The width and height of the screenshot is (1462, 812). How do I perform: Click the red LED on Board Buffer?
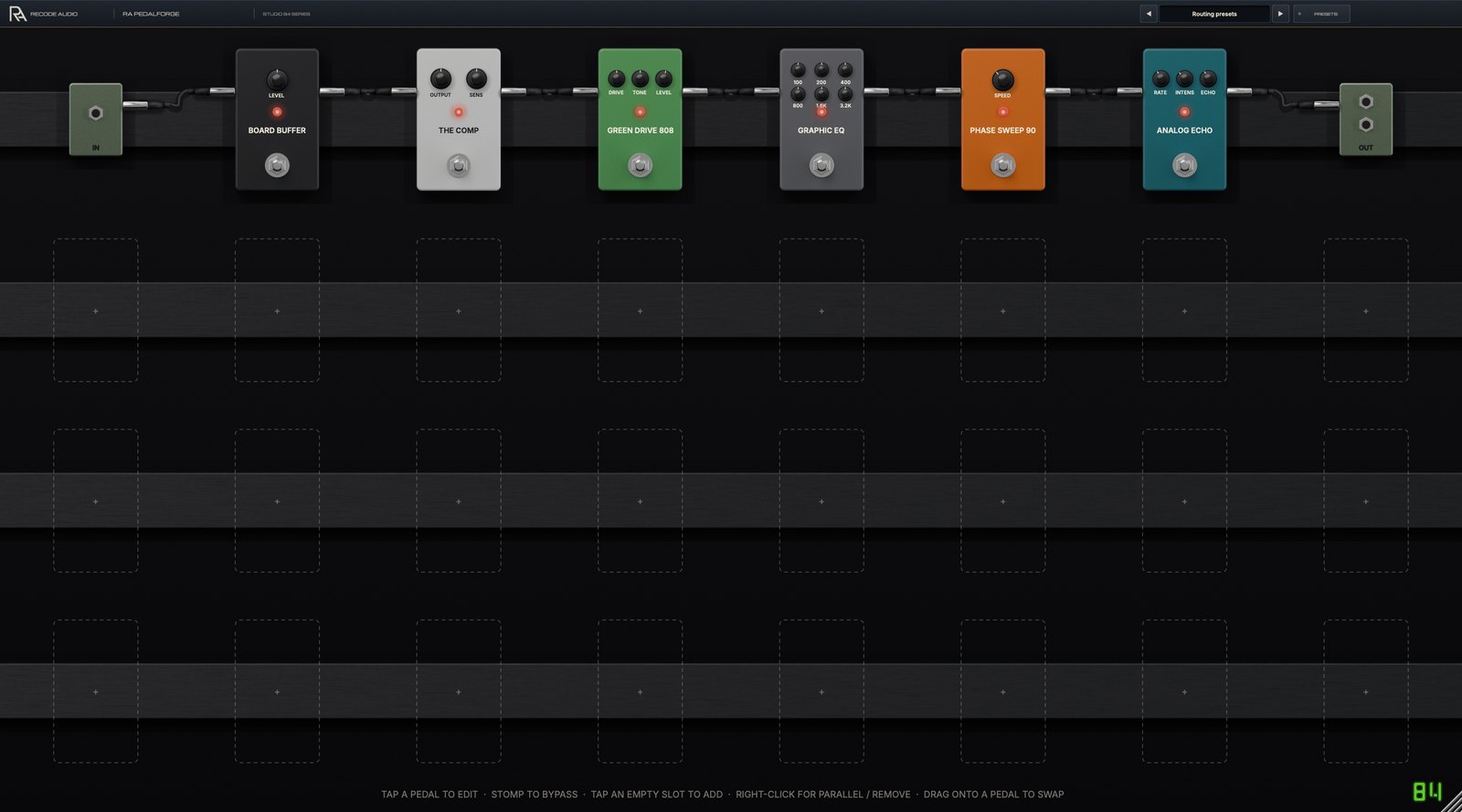tap(277, 111)
